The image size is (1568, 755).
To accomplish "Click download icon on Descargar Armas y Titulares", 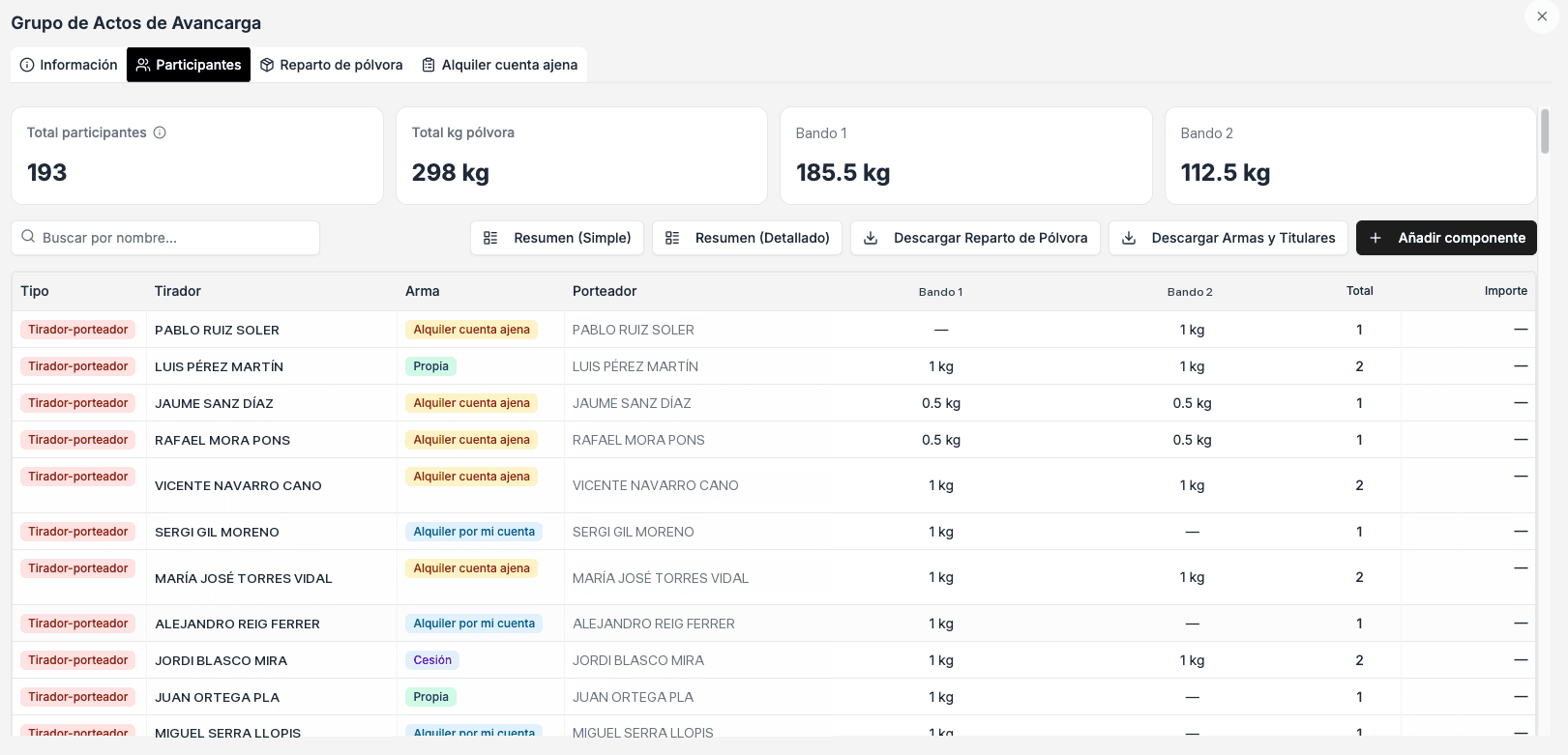I will [x=1129, y=238].
